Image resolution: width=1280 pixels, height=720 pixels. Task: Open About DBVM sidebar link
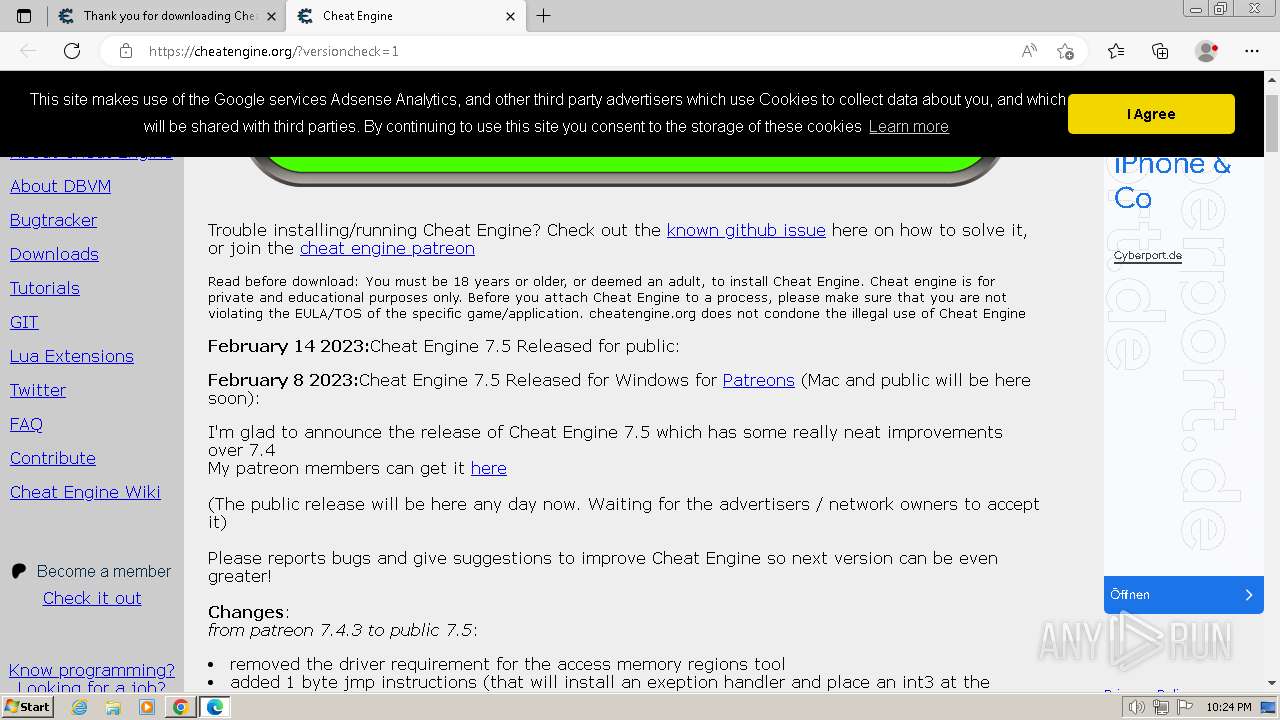(x=60, y=186)
